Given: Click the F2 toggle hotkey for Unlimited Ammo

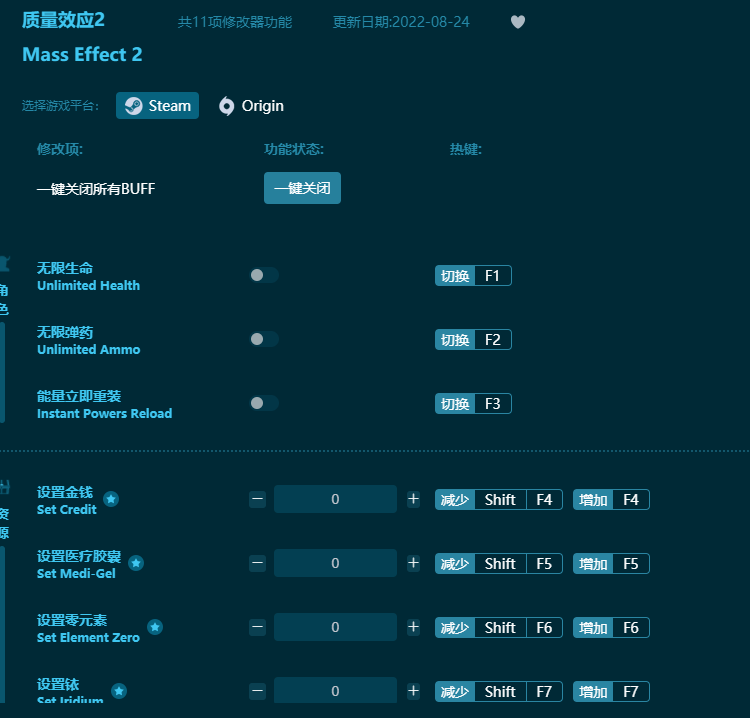Looking at the screenshot, I should pos(473,340).
